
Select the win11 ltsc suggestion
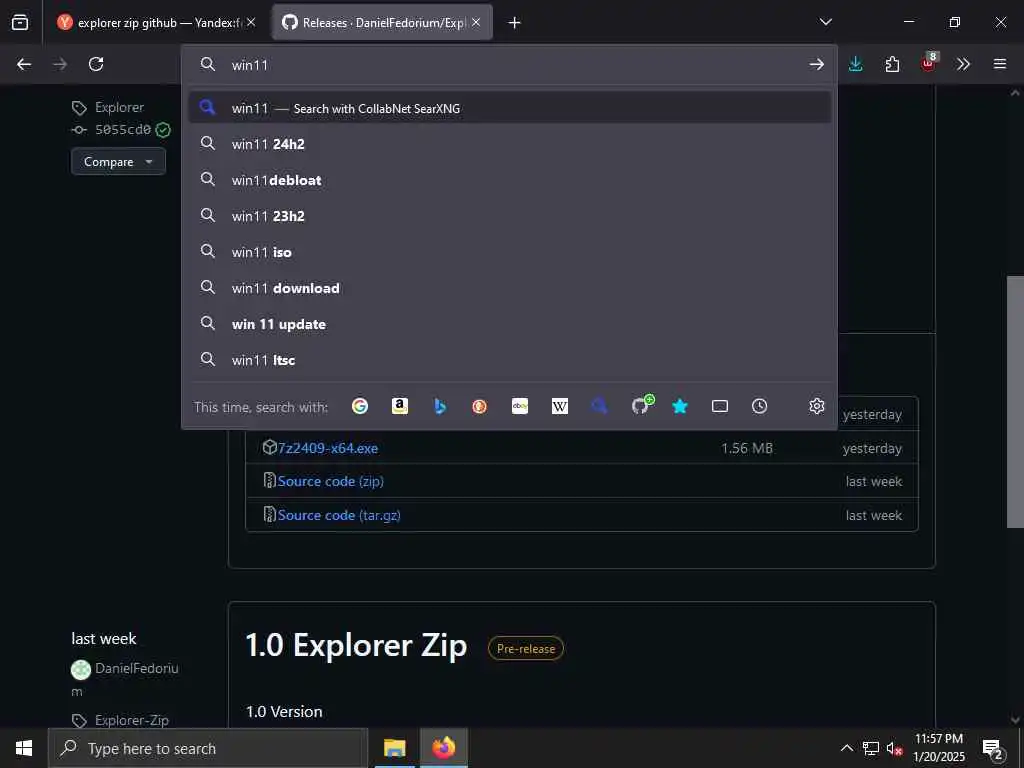pos(509,359)
